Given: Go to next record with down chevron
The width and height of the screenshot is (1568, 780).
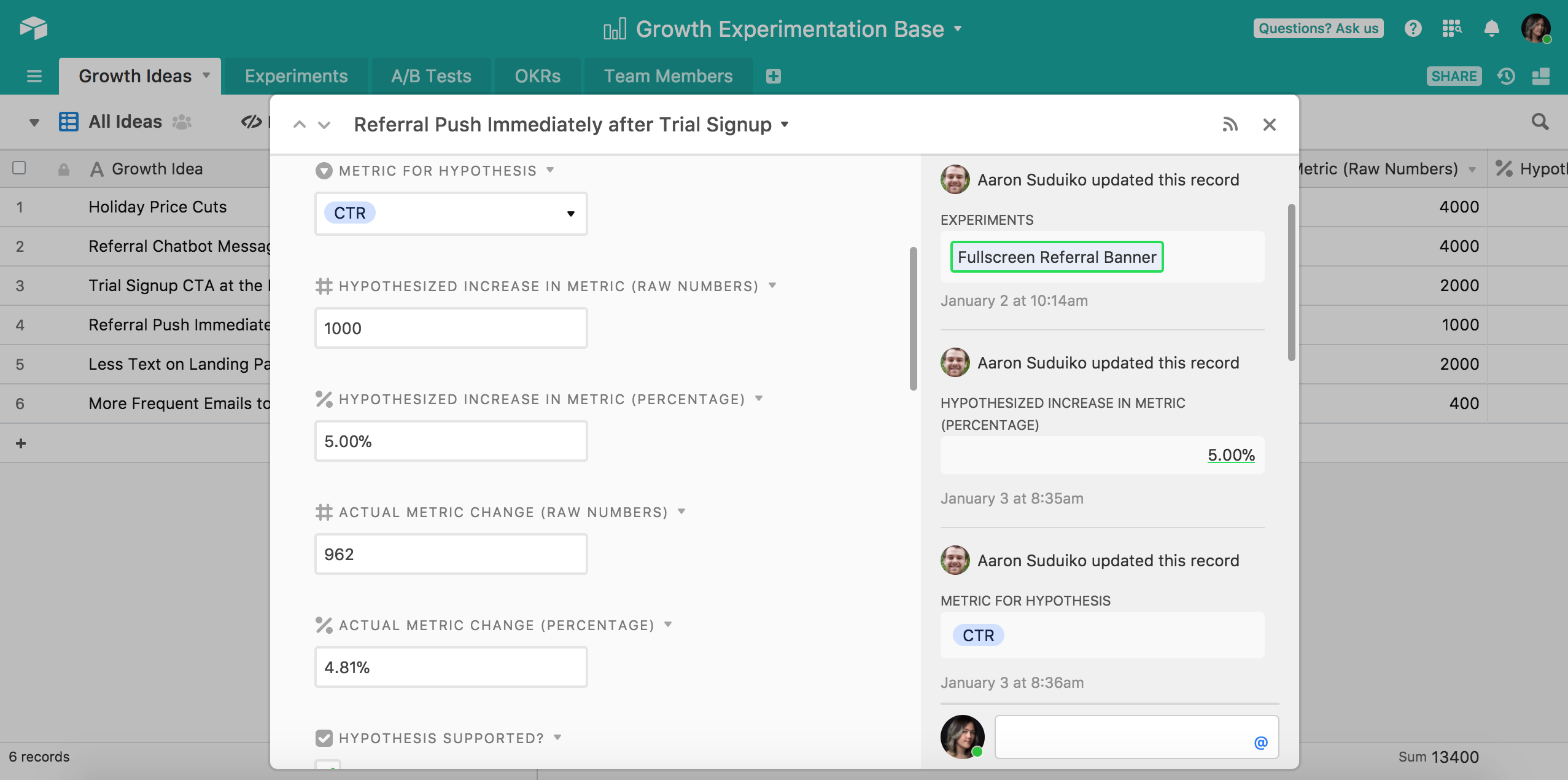Looking at the screenshot, I should click(324, 125).
